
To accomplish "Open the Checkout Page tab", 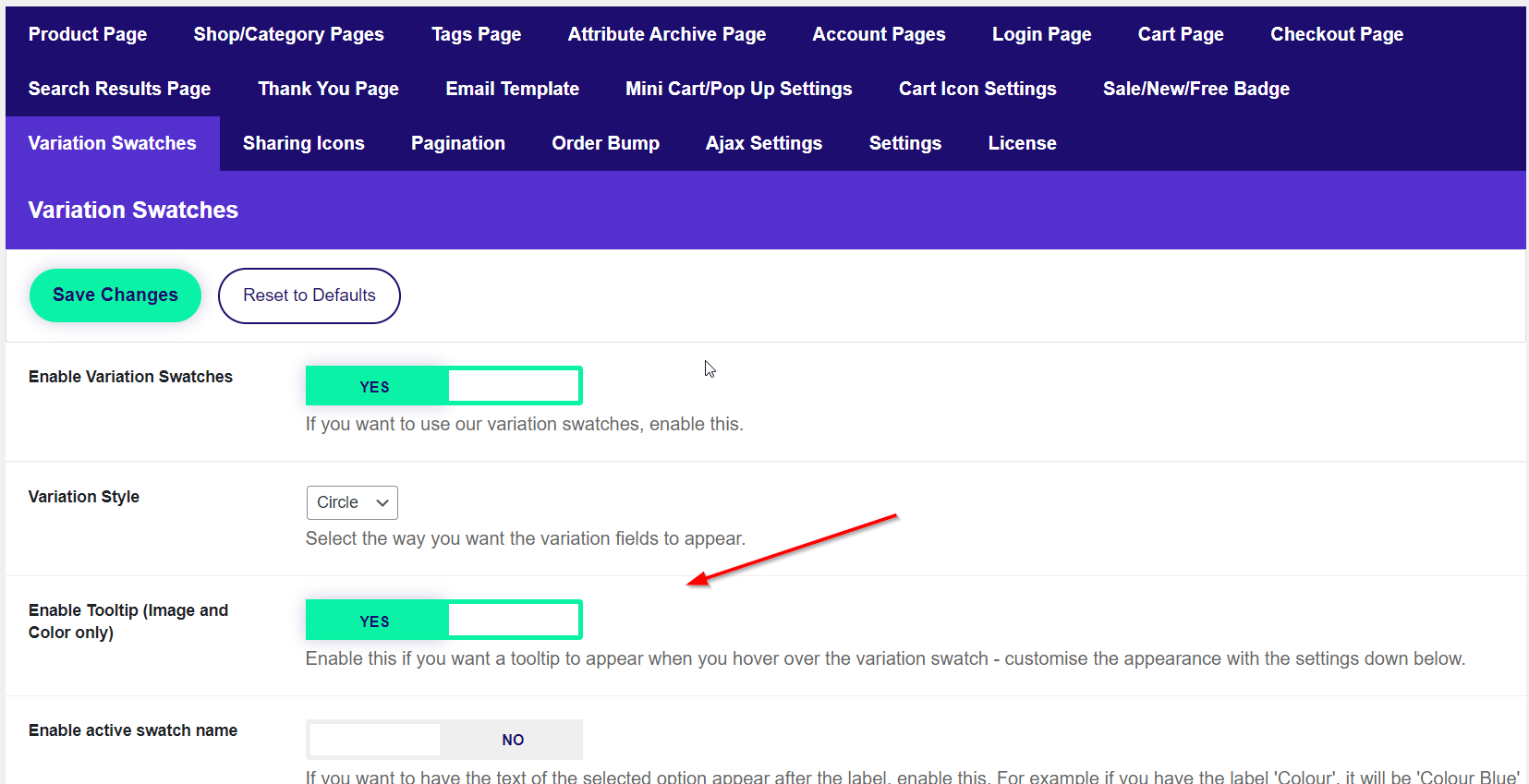I will pyautogui.click(x=1336, y=34).
